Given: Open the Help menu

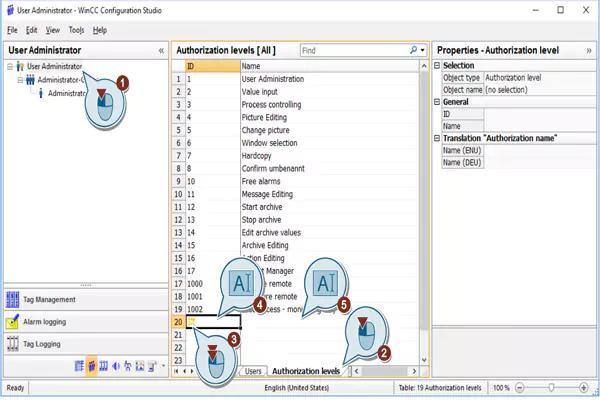Looking at the screenshot, I should click(99, 30).
